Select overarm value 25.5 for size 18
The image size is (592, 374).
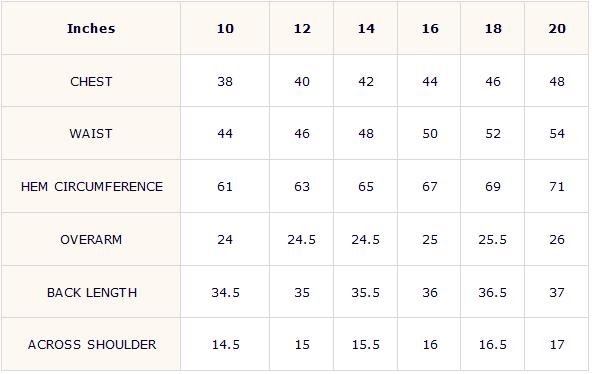[x=493, y=240]
